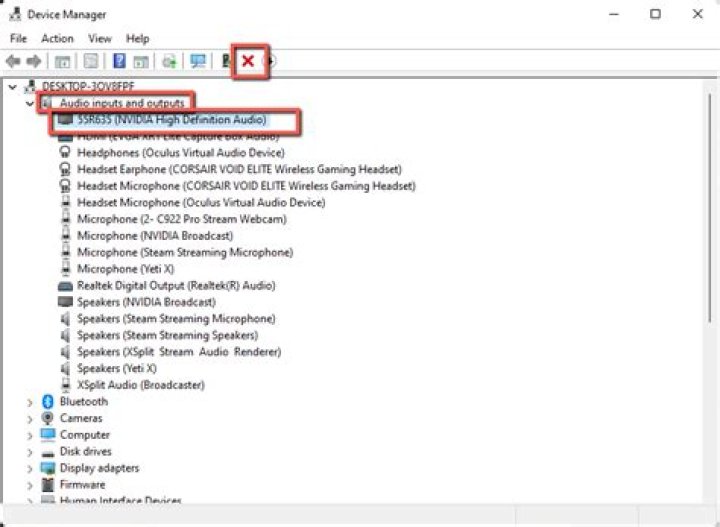Click the Microphone (Yeti X) mic icon
720x527 pixels.
66,269
